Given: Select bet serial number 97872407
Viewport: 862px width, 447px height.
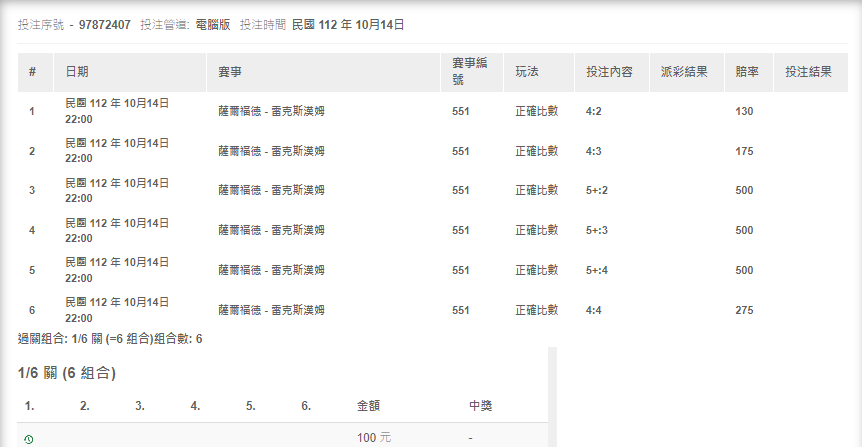Looking at the screenshot, I should (x=104, y=25).
